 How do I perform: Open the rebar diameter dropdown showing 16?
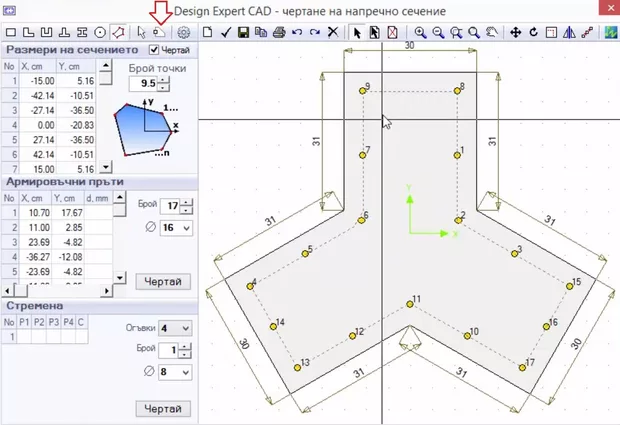tap(171, 228)
